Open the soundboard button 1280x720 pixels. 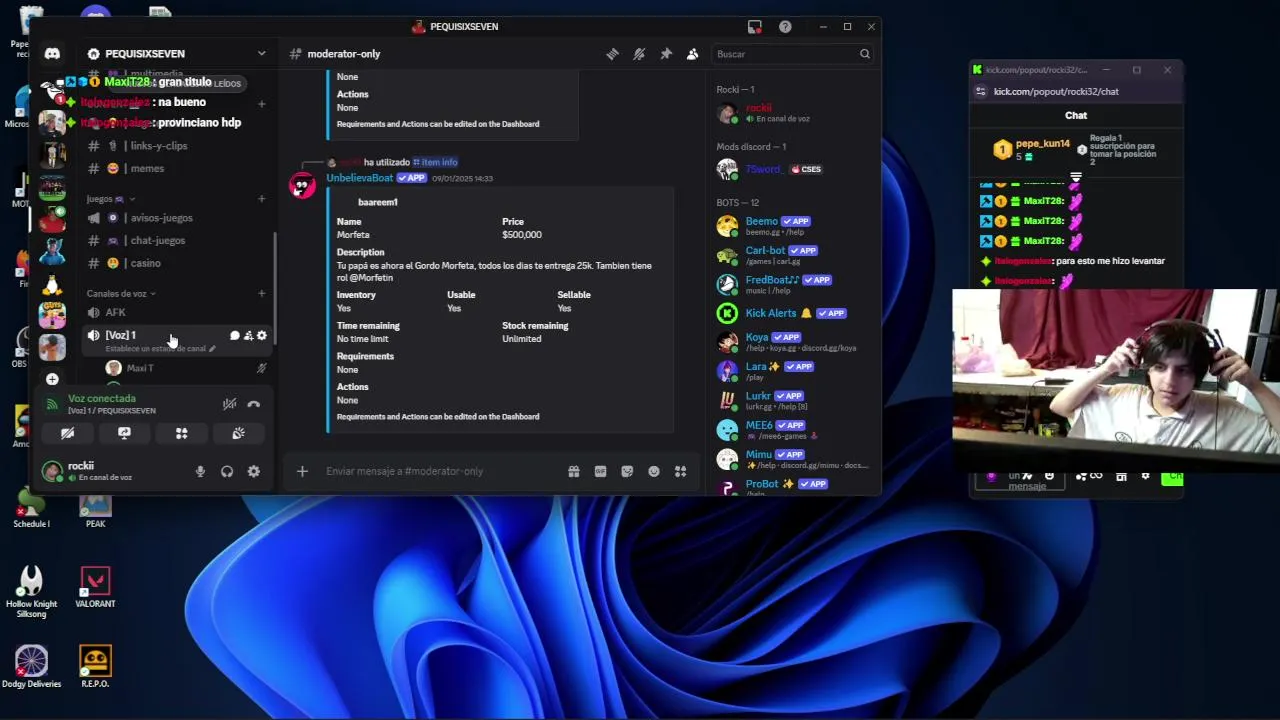point(238,434)
